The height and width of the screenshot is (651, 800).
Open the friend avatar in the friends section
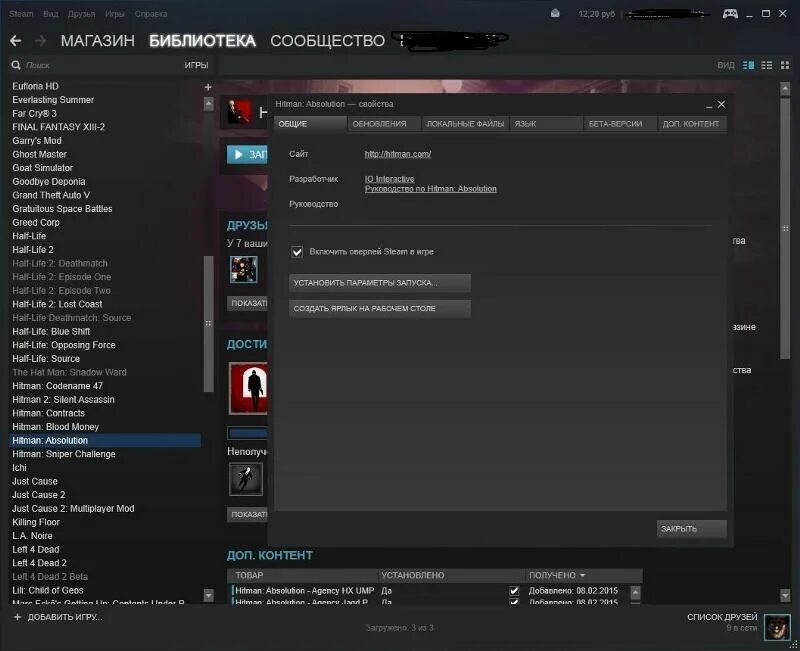244,269
